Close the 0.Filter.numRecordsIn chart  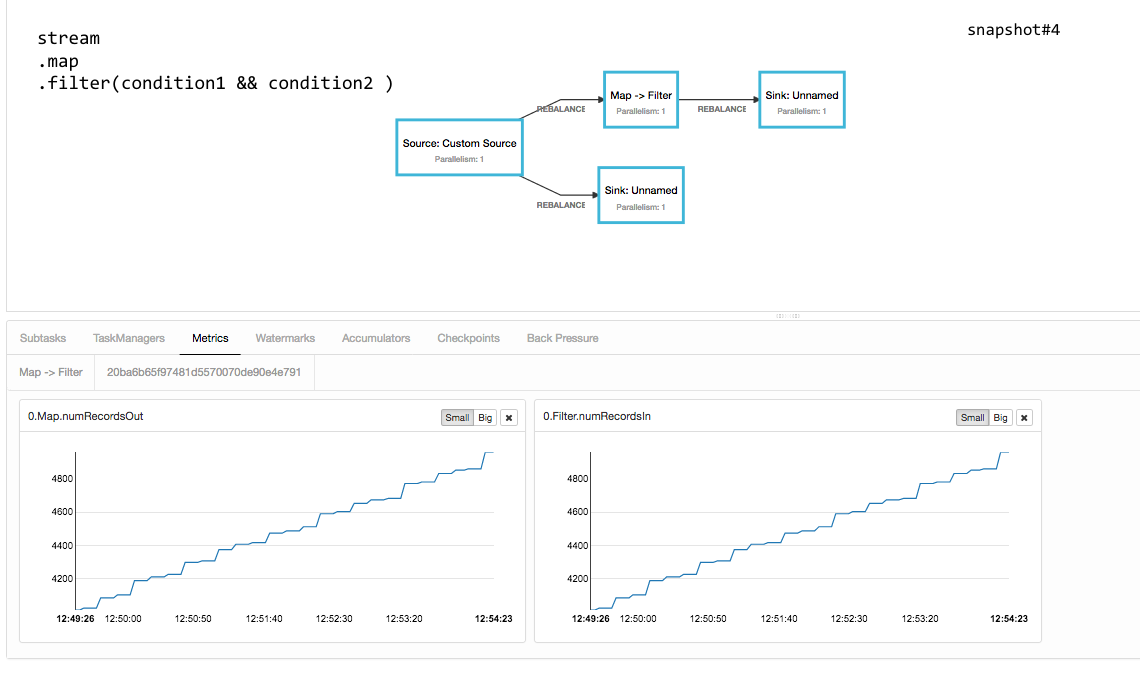coord(1024,418)
